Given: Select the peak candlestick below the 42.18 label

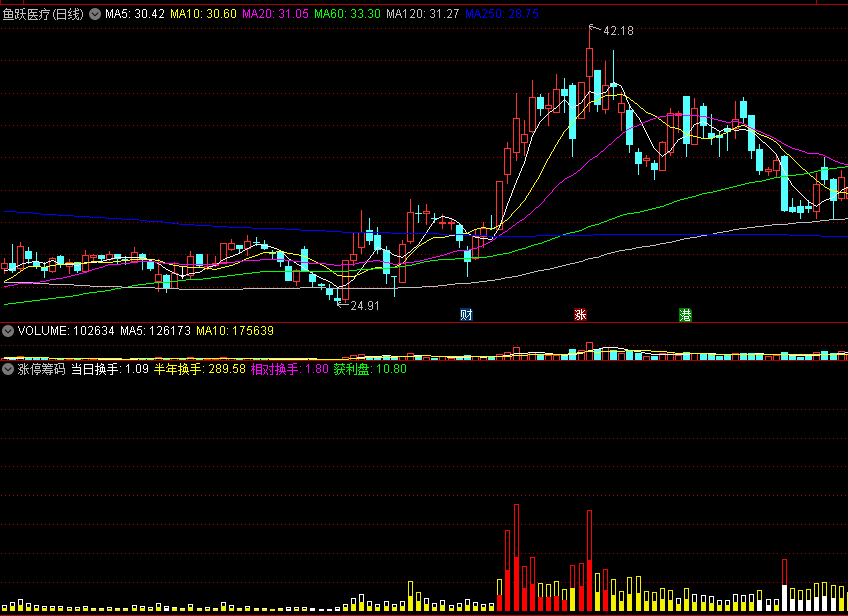Looking at the screenshot, I should click(589, 62).
